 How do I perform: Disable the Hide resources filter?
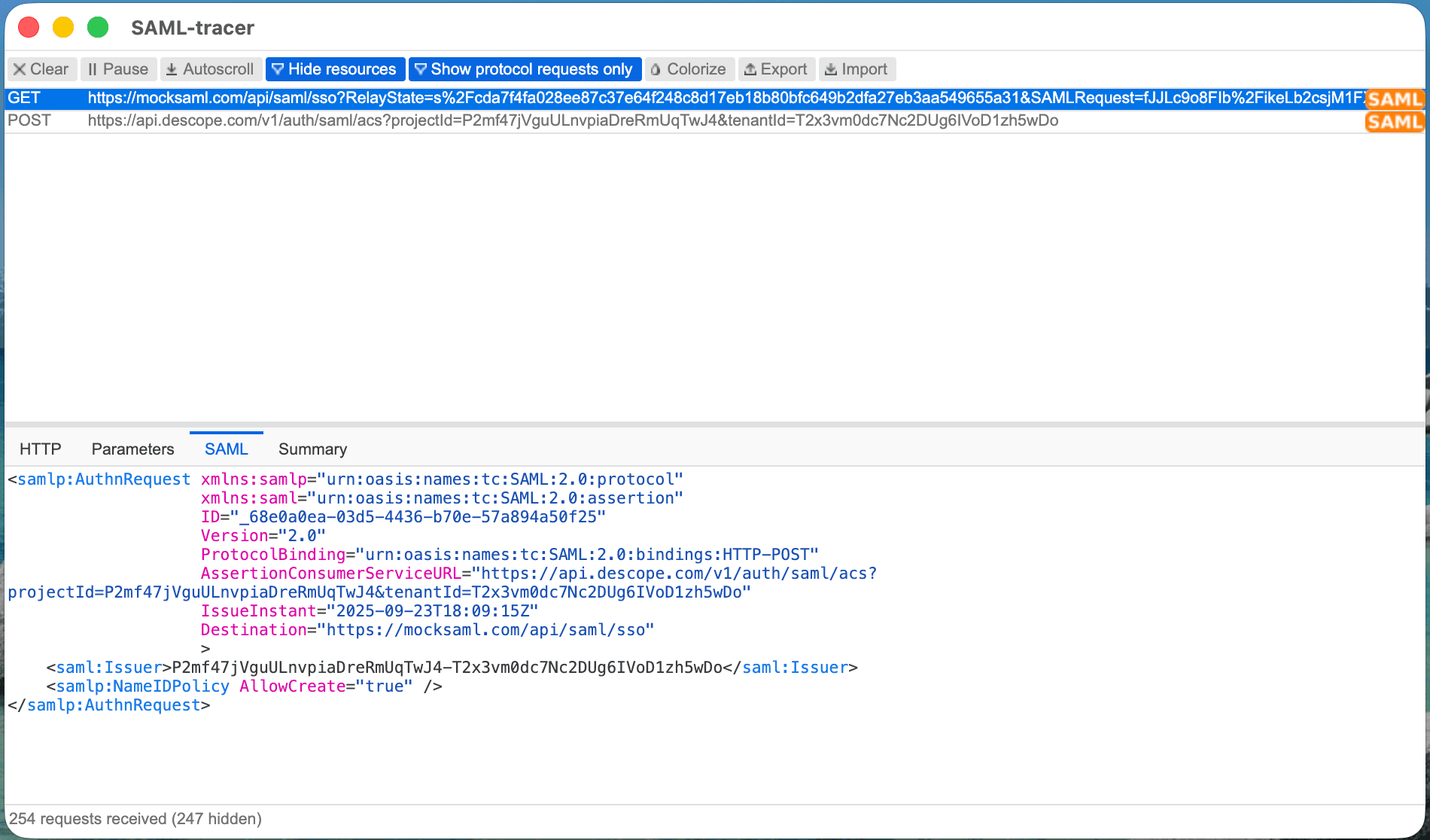tap(335, 68)
